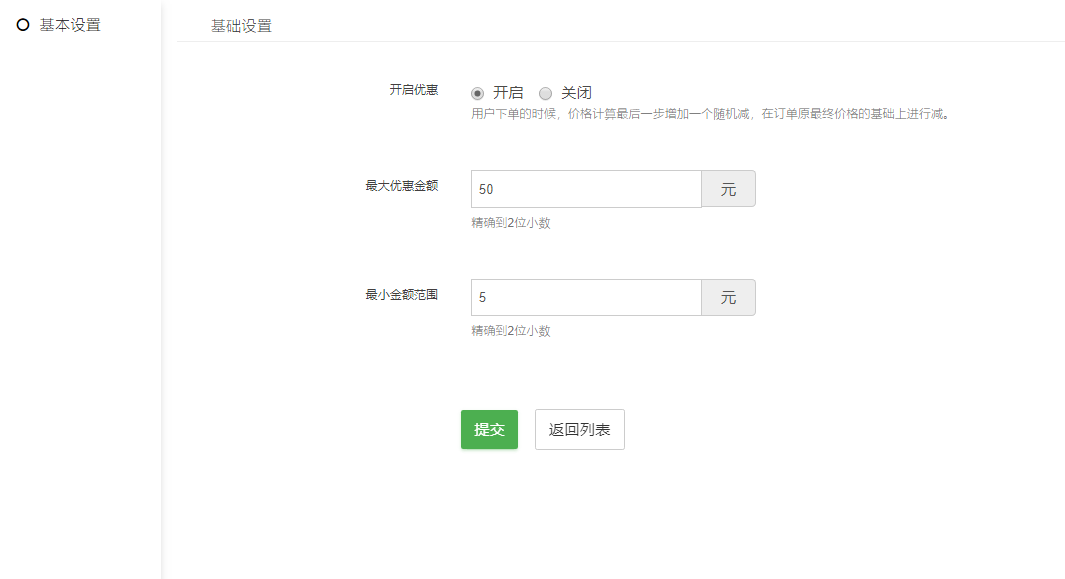This screenshot has height=579, width=1065.
Task: Click the 返回列表 button
Action: 579,429
